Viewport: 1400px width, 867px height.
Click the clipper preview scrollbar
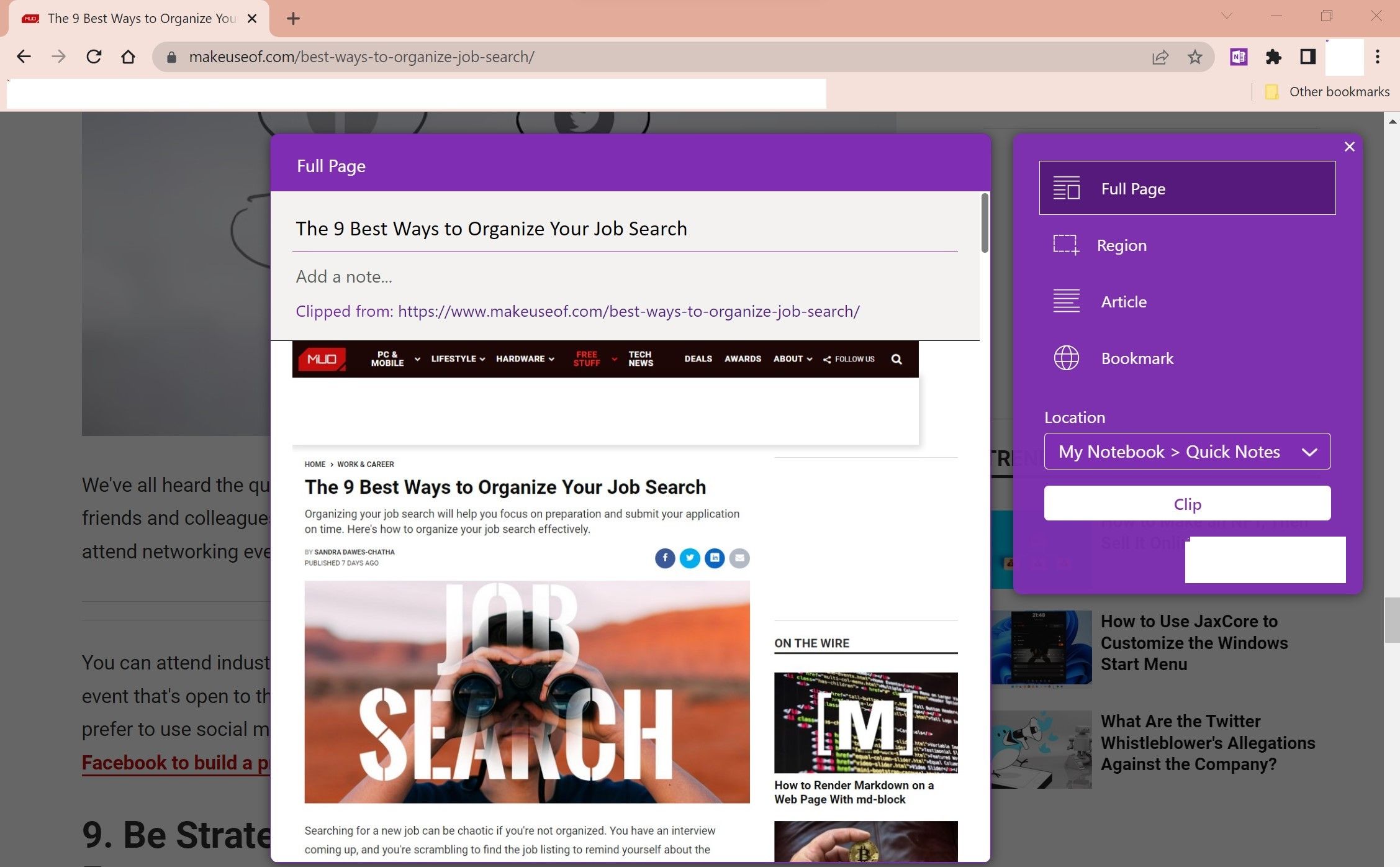click(985, 223)
